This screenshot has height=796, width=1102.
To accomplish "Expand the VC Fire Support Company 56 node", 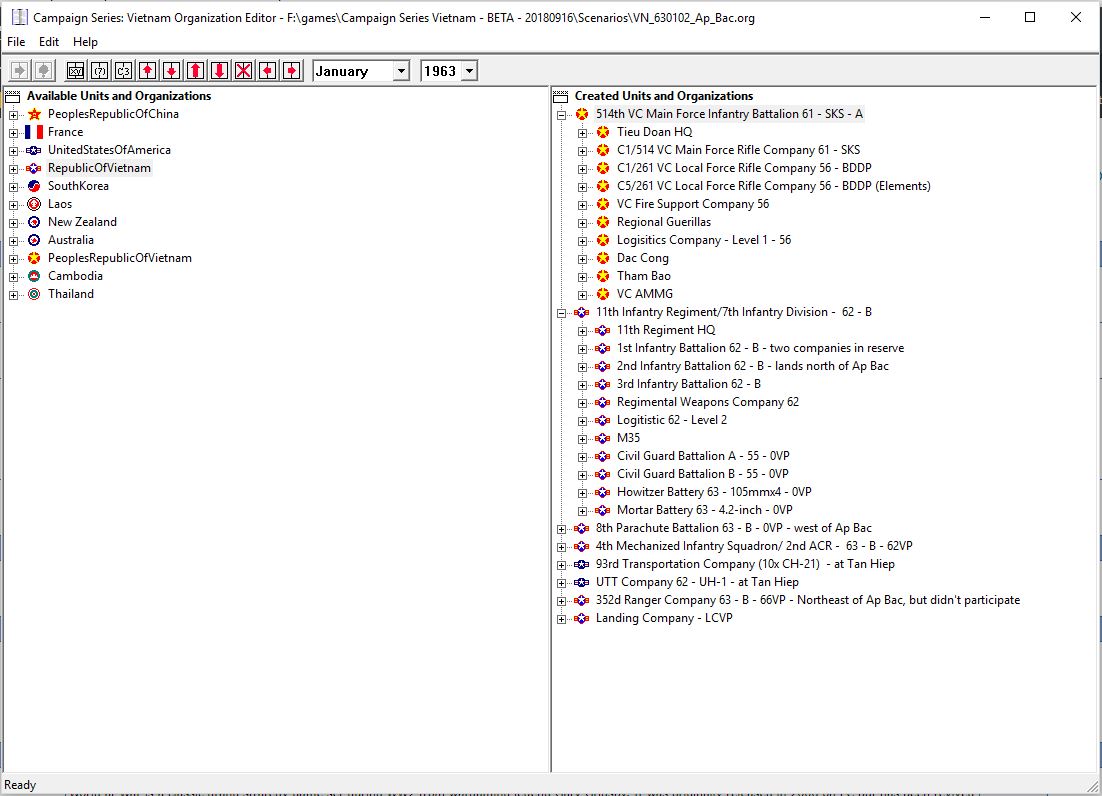I will click(x=583, y=204).
